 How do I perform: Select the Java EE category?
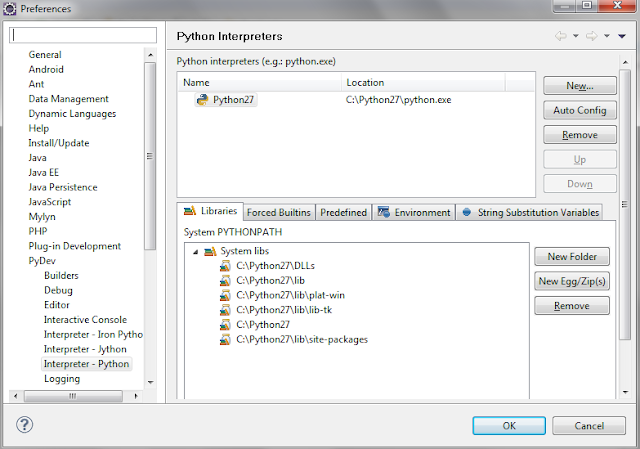coord(44,172)
